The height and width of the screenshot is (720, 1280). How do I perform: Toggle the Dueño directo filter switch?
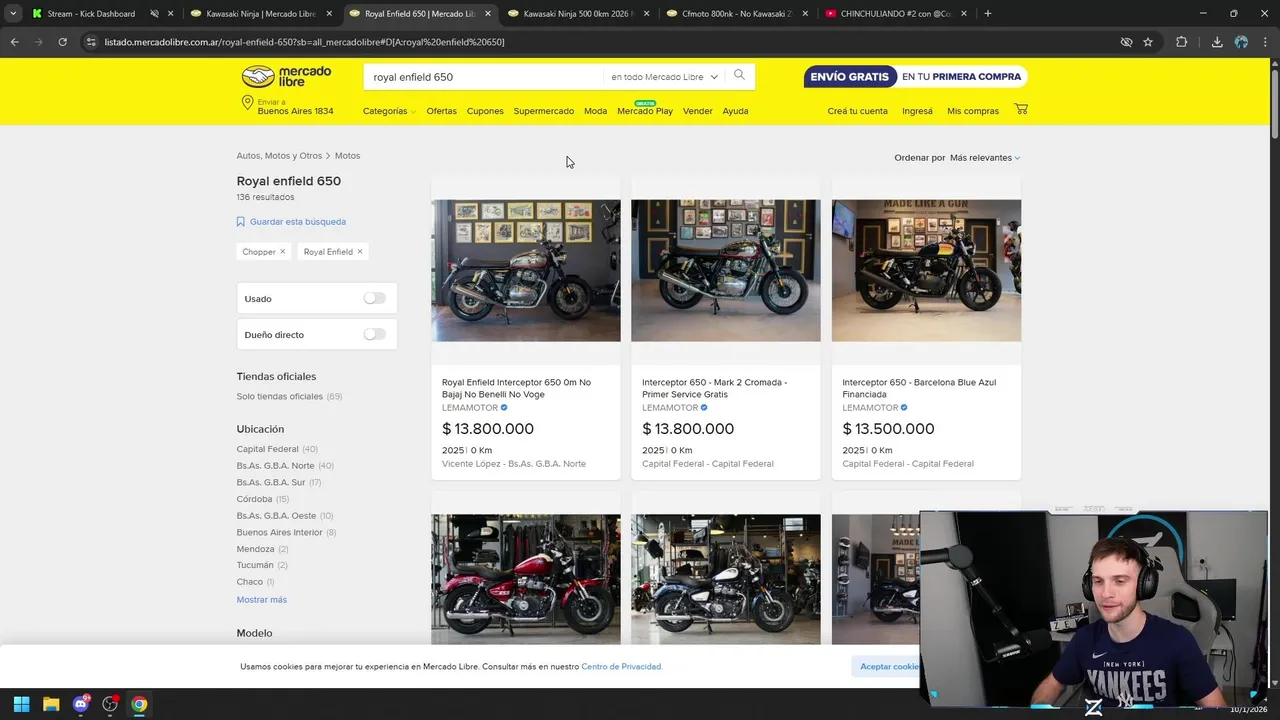point(374,334)
